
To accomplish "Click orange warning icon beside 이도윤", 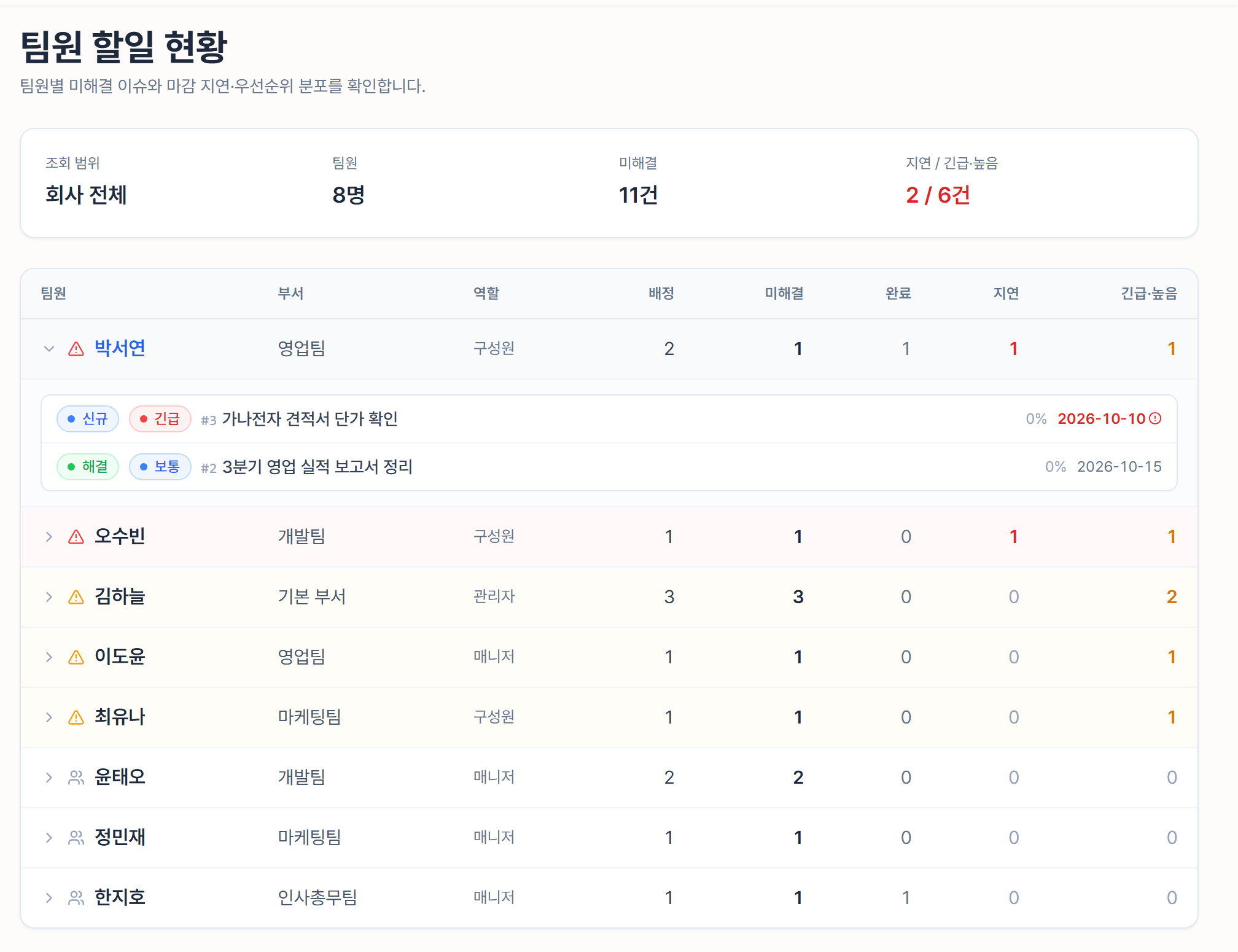I will 76,657.
